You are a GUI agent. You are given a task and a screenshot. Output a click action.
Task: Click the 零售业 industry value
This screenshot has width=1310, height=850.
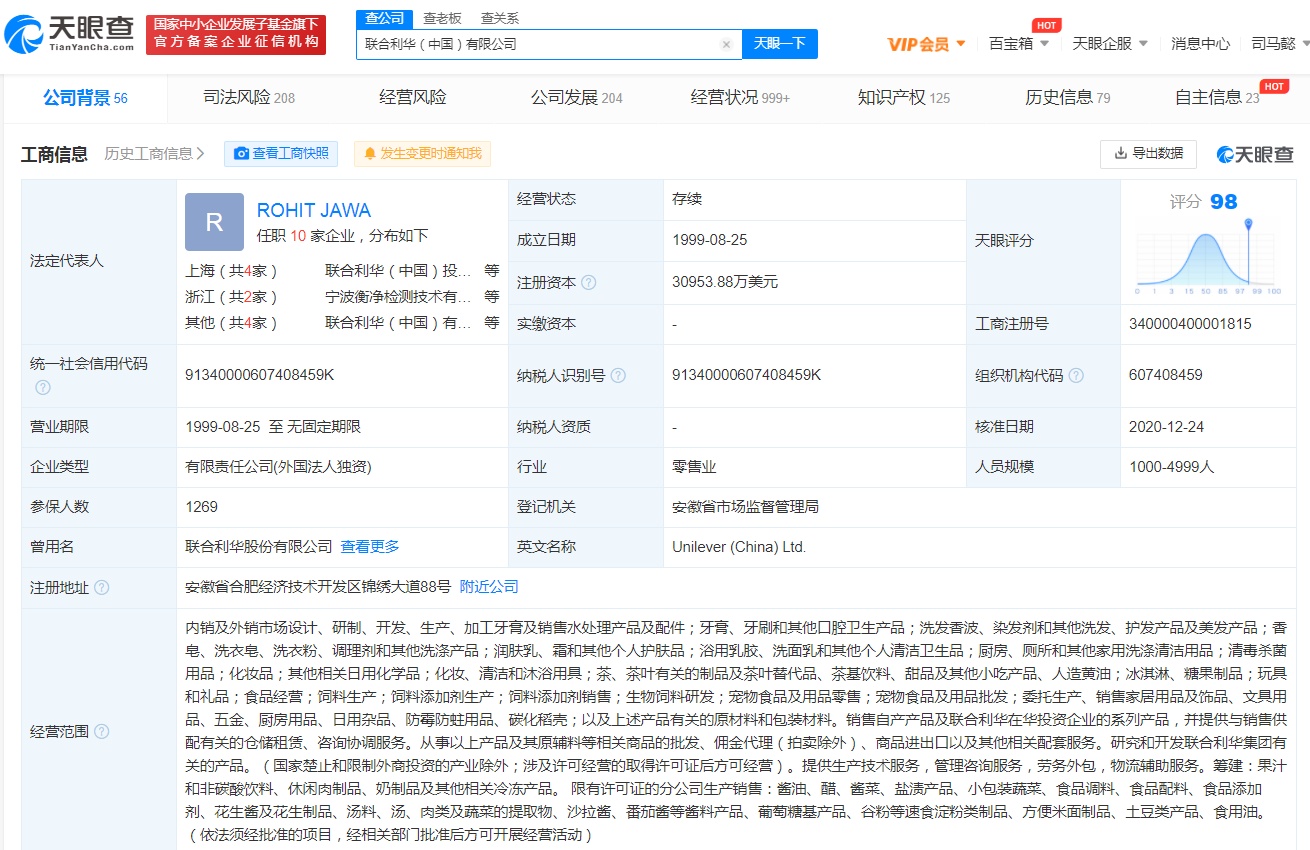(x=694, y=466)
